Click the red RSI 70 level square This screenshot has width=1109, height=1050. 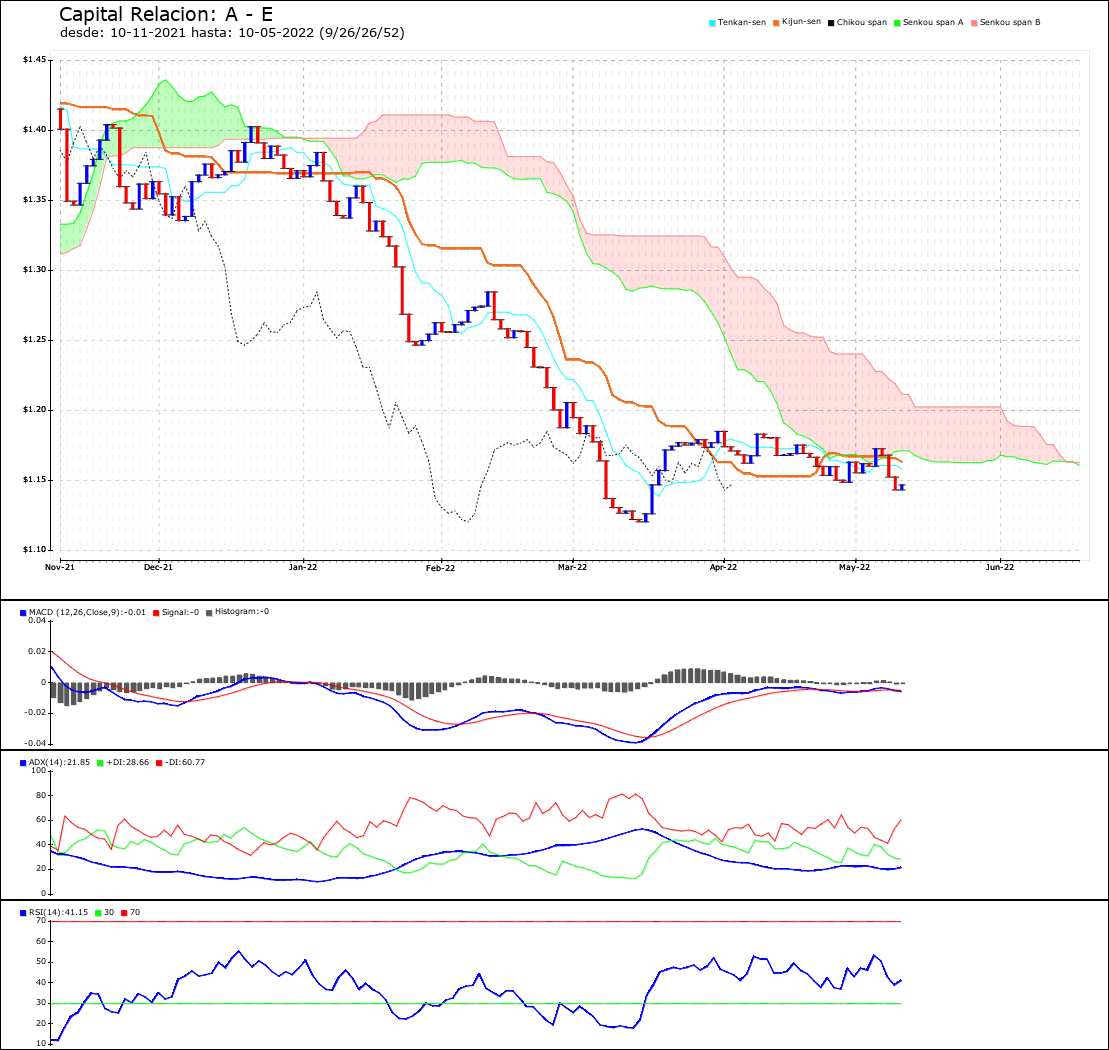(124, 913)
